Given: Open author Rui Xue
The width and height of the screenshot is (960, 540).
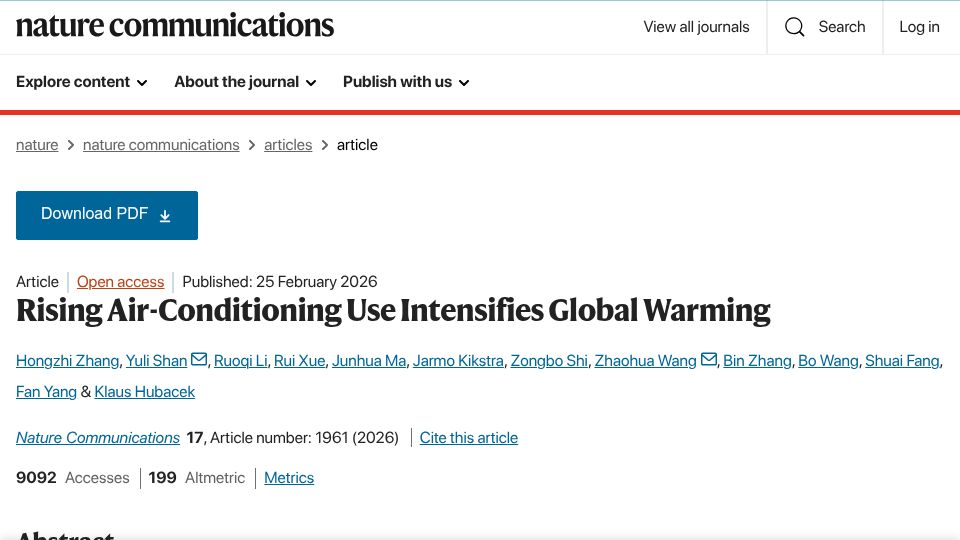Looking at the screenshot, I should pos(299,361).
